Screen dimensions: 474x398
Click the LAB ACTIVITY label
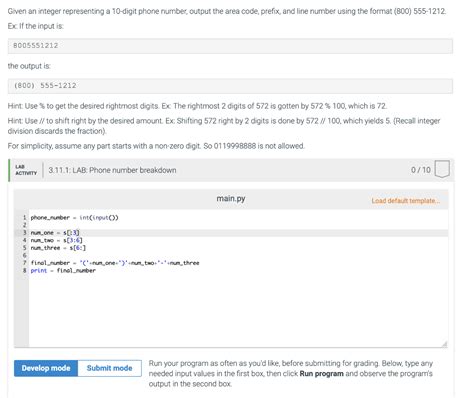[26, 170]
